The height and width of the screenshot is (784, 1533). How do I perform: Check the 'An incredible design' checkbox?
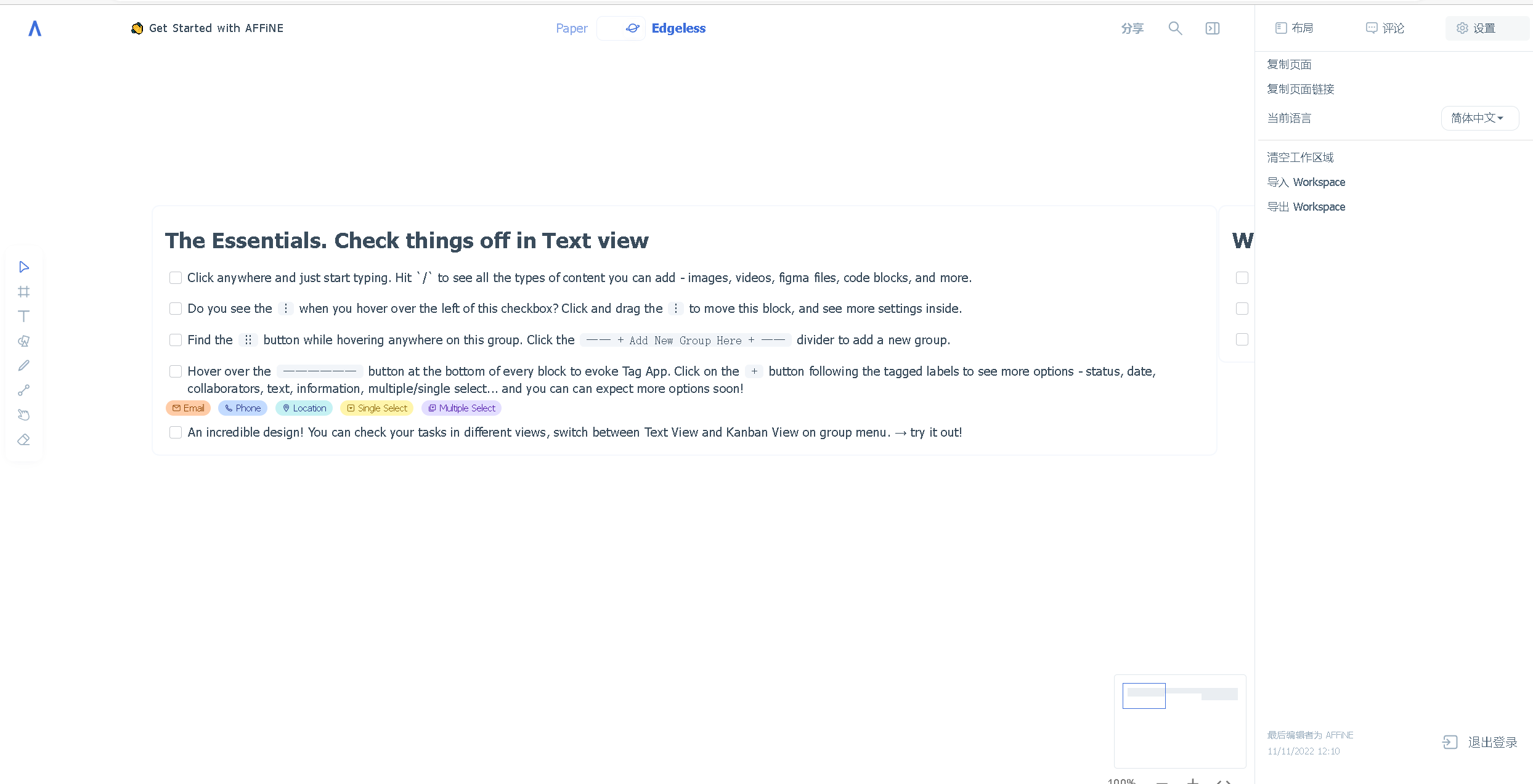[x=176, y=432]
